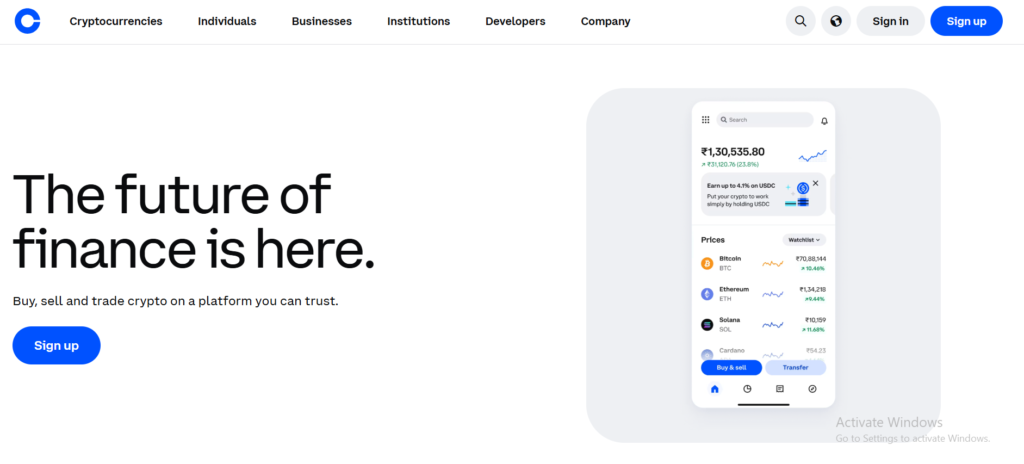Click the grid menu icon in phone mockup
This screenshot has width=1024, height=464.
point(705,120)
